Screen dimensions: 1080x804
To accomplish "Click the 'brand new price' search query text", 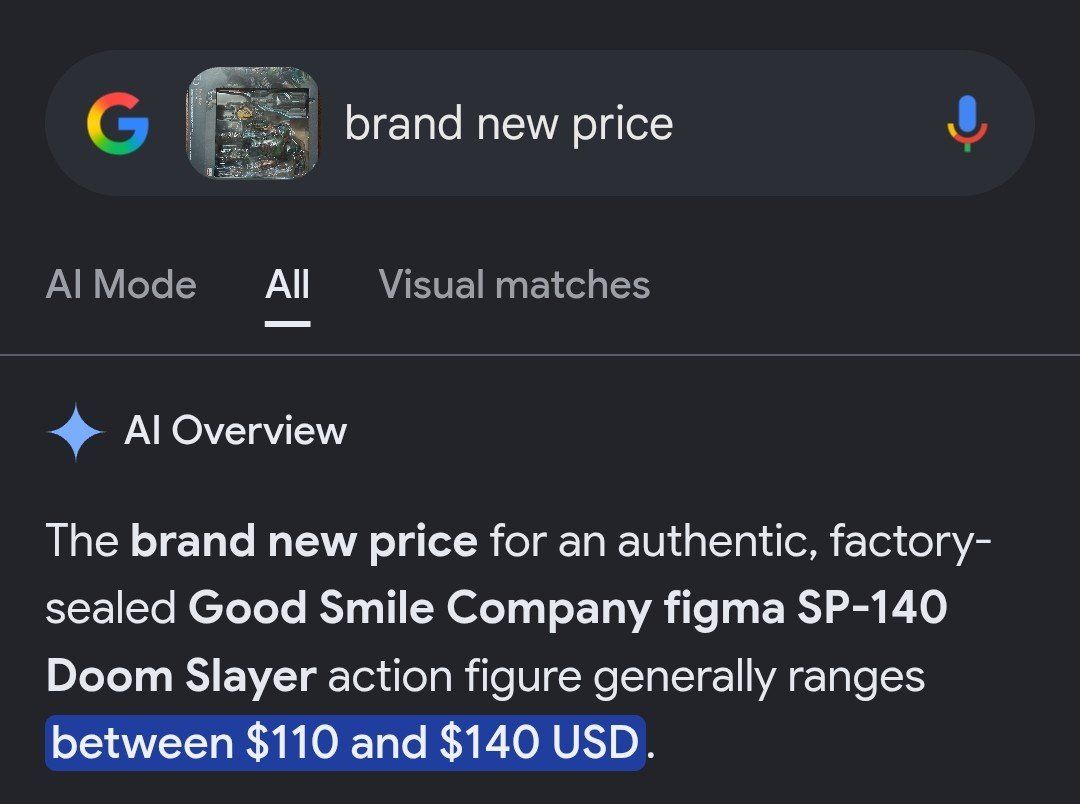I will [x=509, y=125].
